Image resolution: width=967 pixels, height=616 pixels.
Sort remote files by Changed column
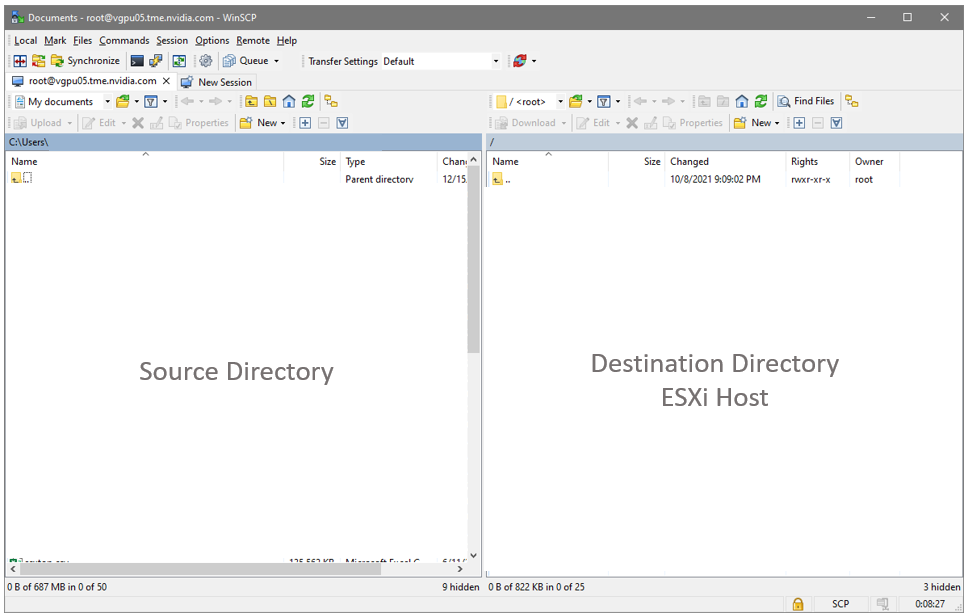[689, 161]
